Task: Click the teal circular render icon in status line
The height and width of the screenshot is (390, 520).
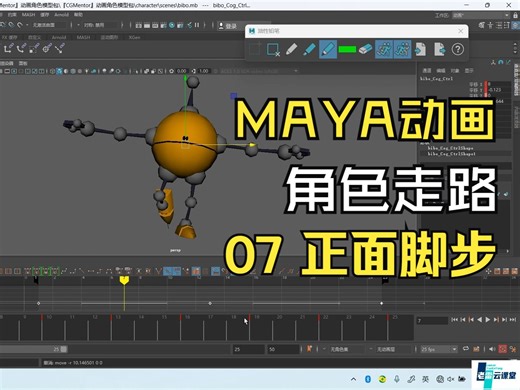Action: 172,25
